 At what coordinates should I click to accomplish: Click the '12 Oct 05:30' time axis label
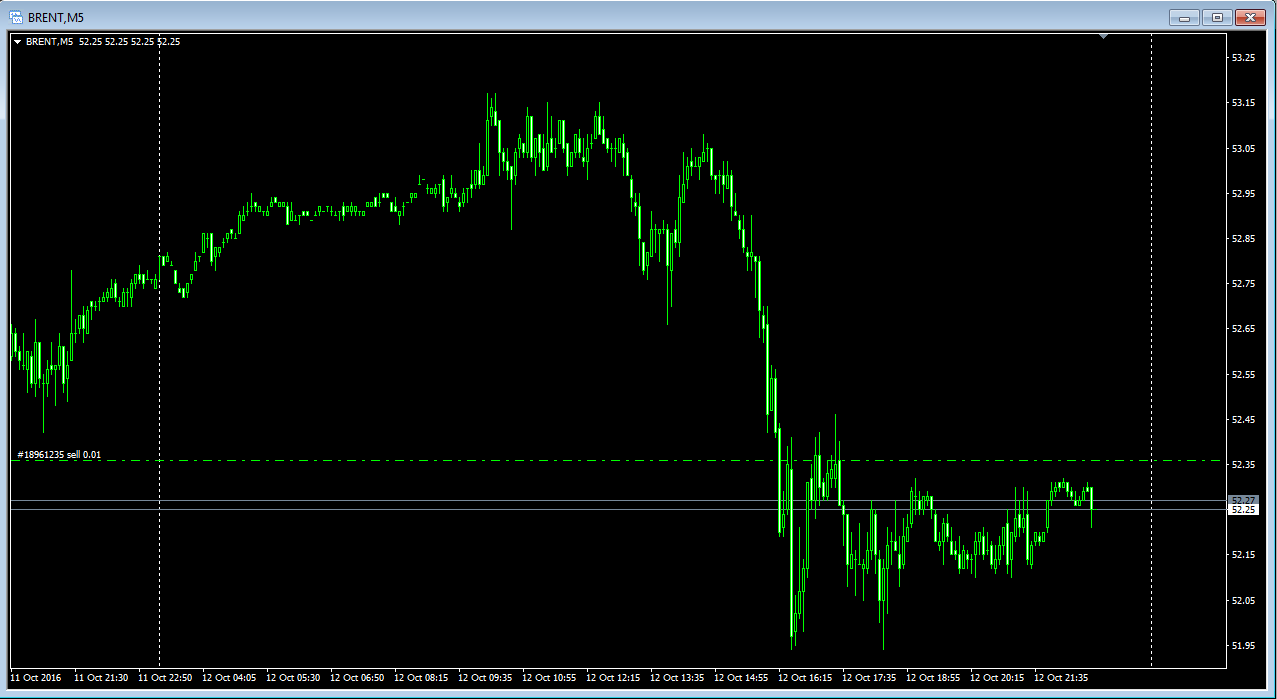point(293,678)
